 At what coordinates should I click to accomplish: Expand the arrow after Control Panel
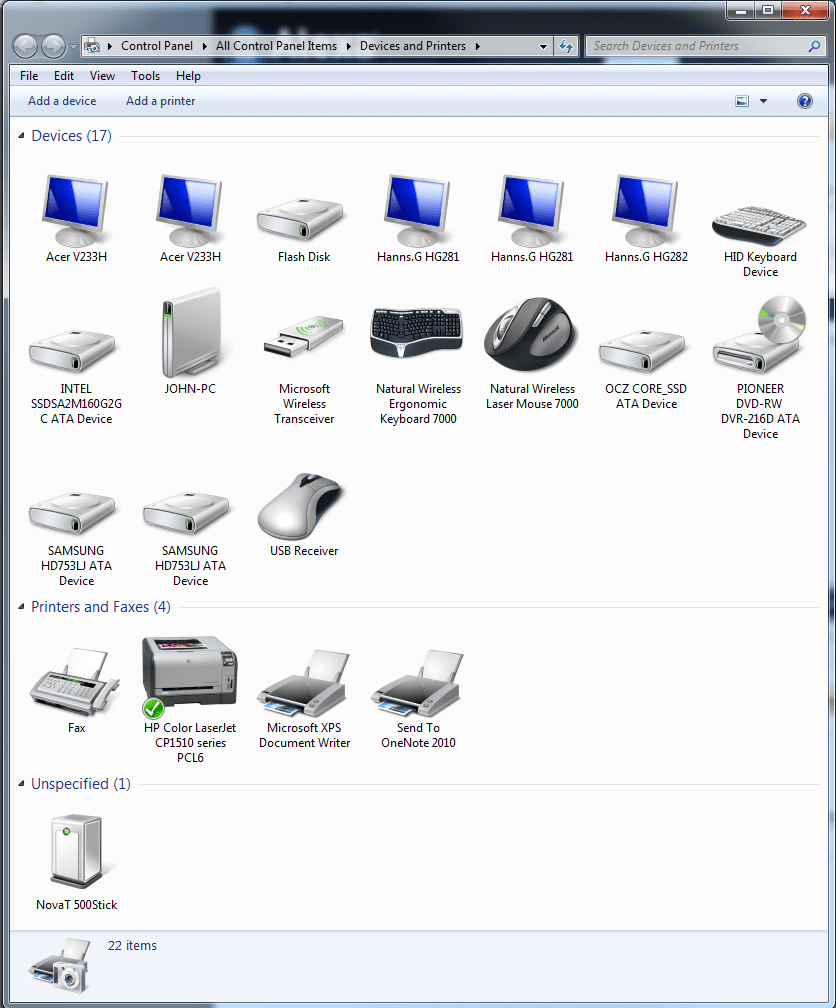click(204, 46)
